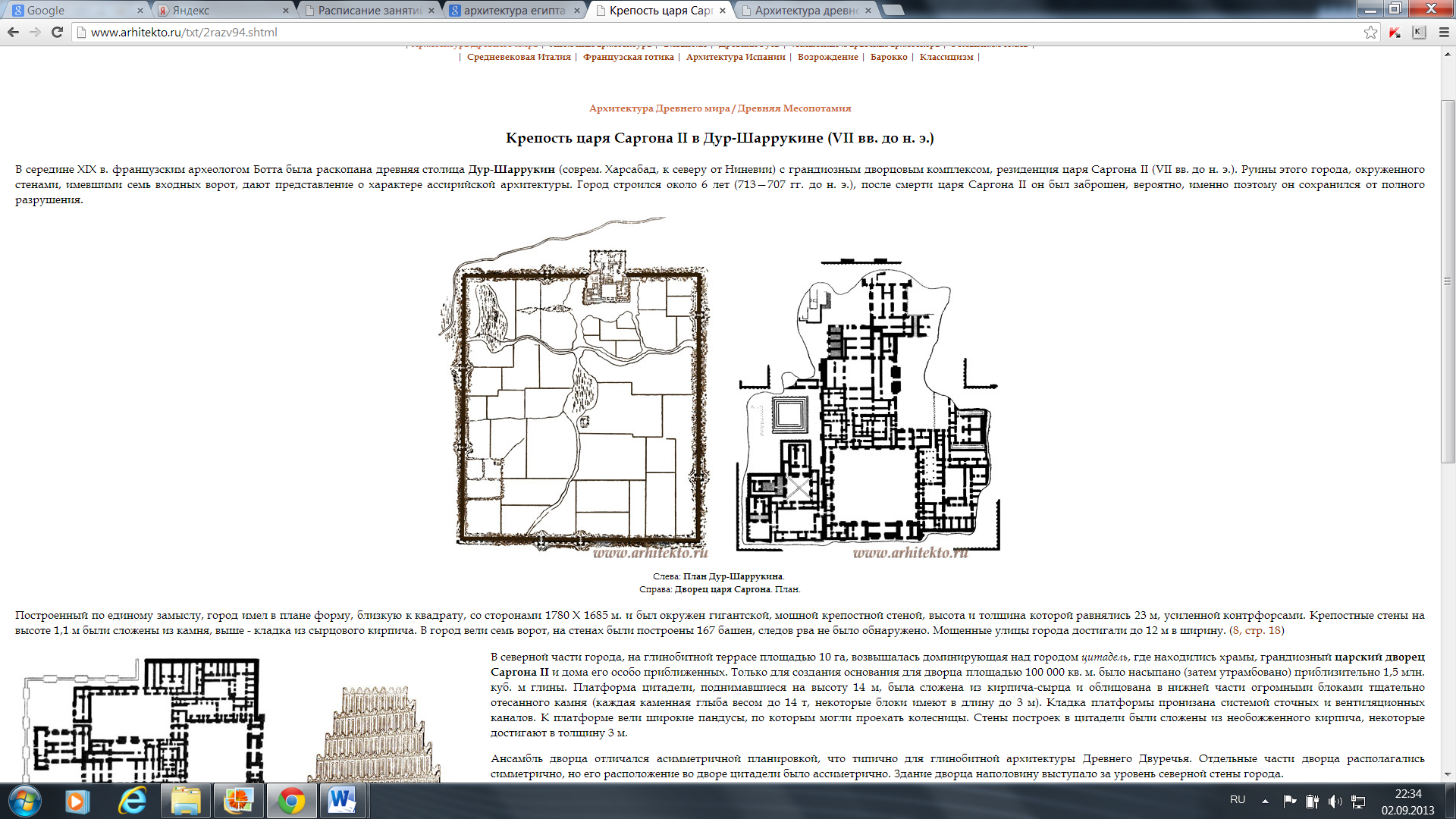Click the volume speaker tray icon
Image resolution: width=1456 pixels, height=819 pixels.
click(x=1335, y=801)
